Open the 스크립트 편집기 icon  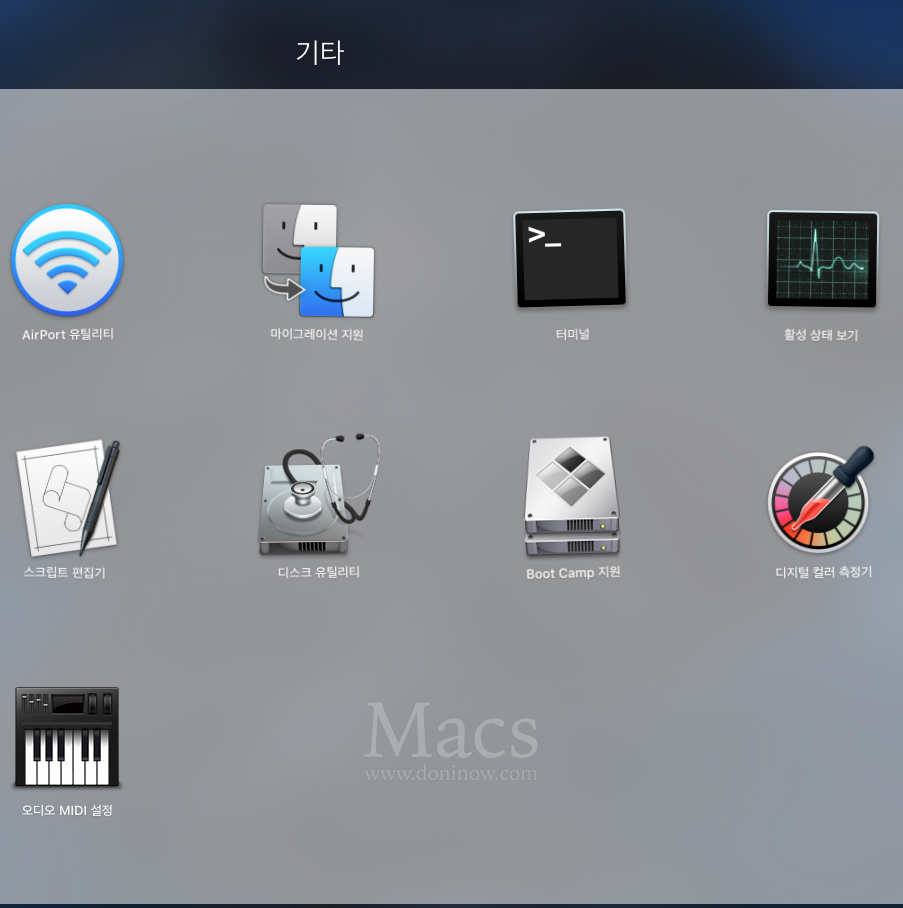(67, 497)
